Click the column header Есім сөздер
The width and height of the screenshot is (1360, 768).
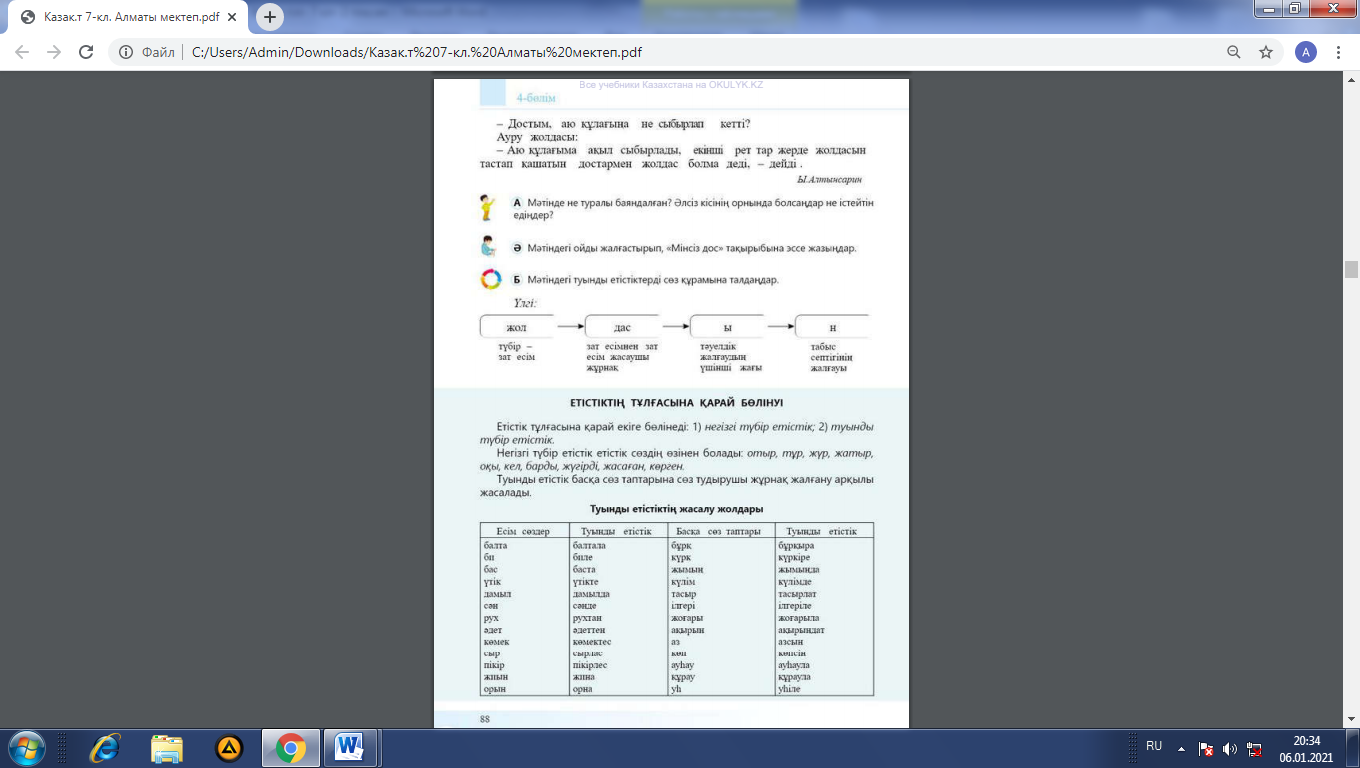[x=523, y=531]
